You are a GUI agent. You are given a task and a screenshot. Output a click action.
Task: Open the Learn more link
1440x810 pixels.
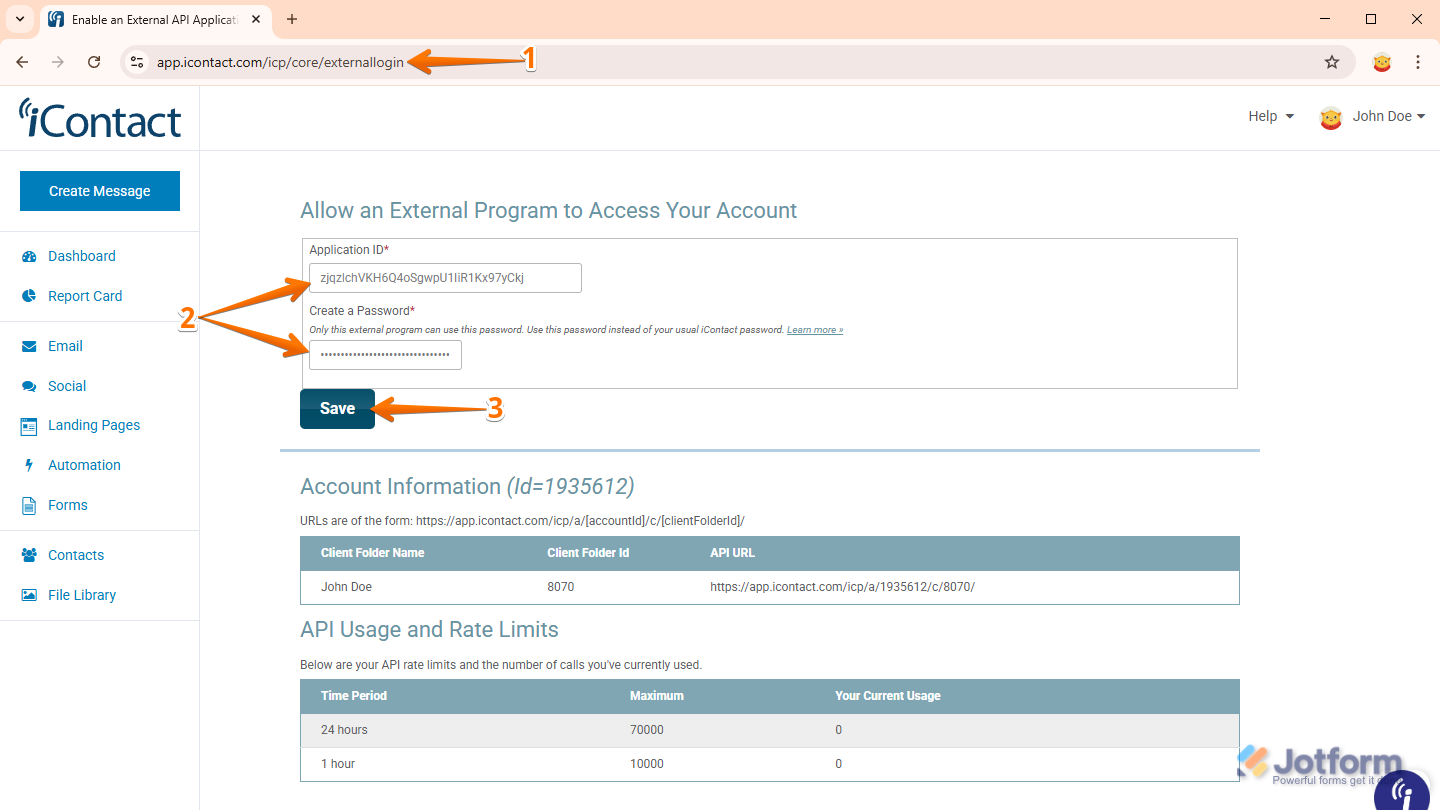pos(814,329)
